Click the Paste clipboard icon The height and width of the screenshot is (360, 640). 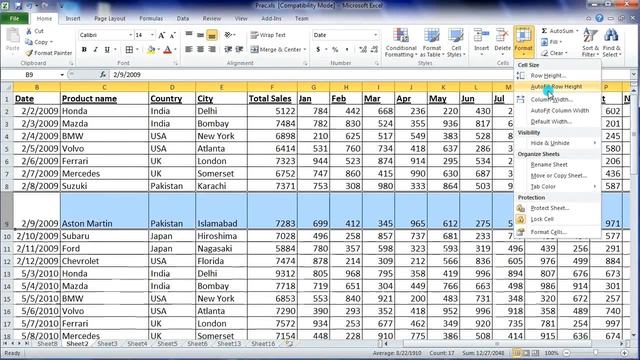coord(13,36)
